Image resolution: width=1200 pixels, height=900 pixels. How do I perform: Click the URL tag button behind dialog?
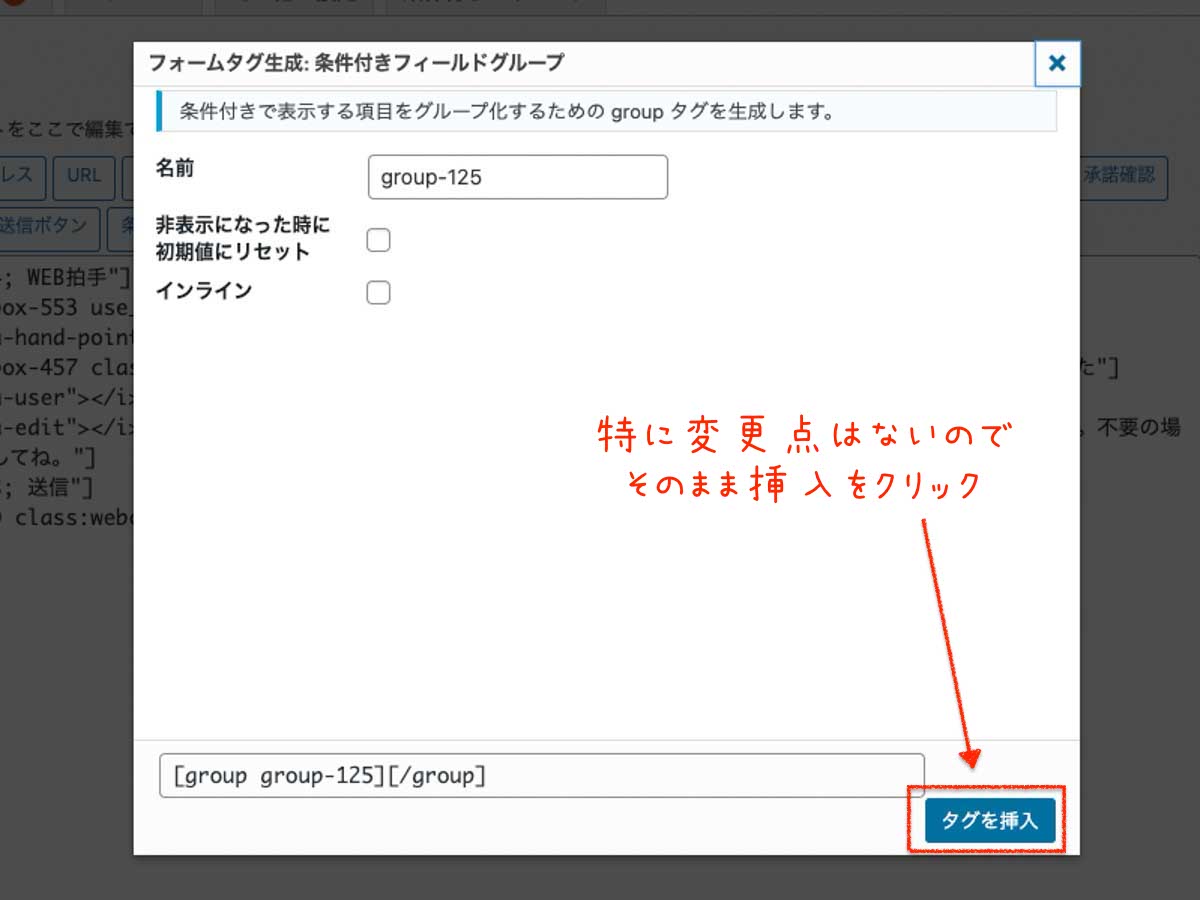[x=84, y=175]
